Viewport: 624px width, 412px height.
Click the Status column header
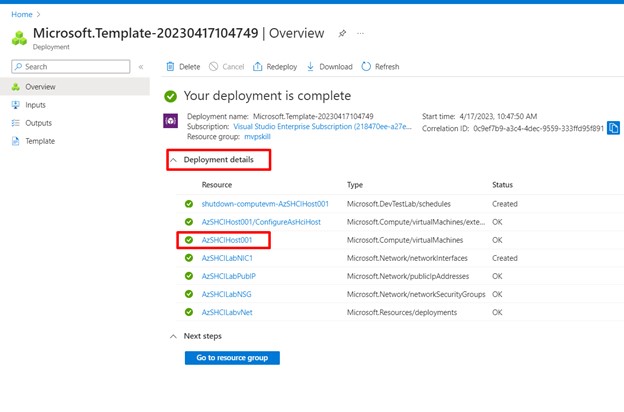coord(502,185)
